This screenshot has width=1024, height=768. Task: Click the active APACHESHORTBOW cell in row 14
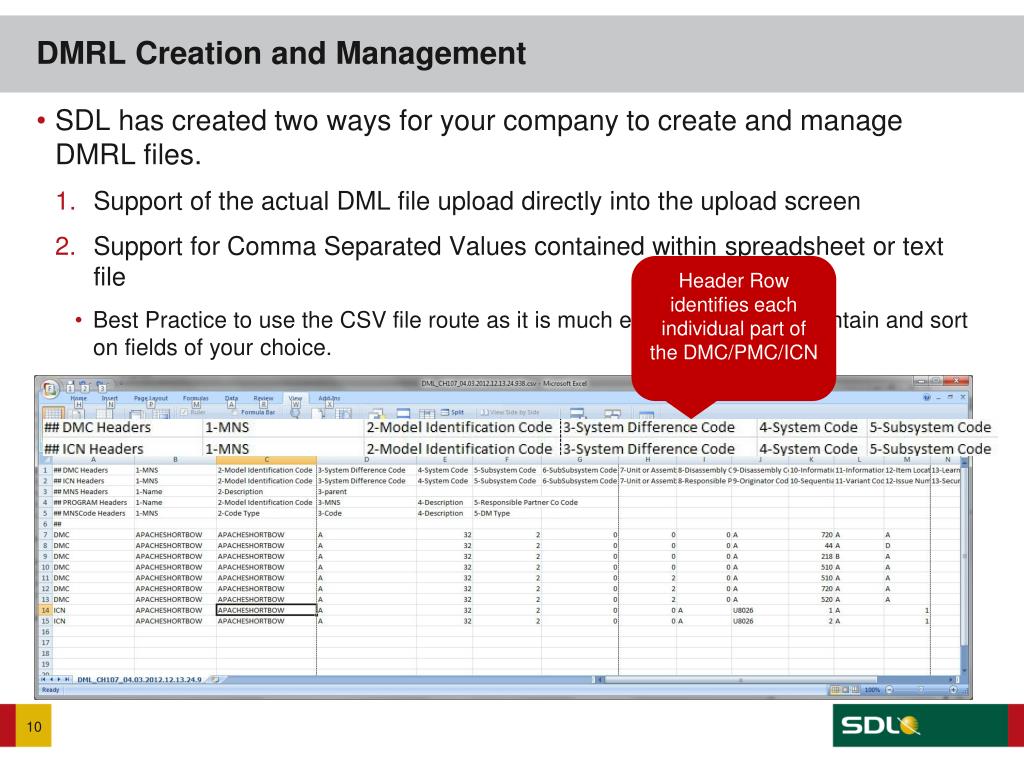click(266, 610)
